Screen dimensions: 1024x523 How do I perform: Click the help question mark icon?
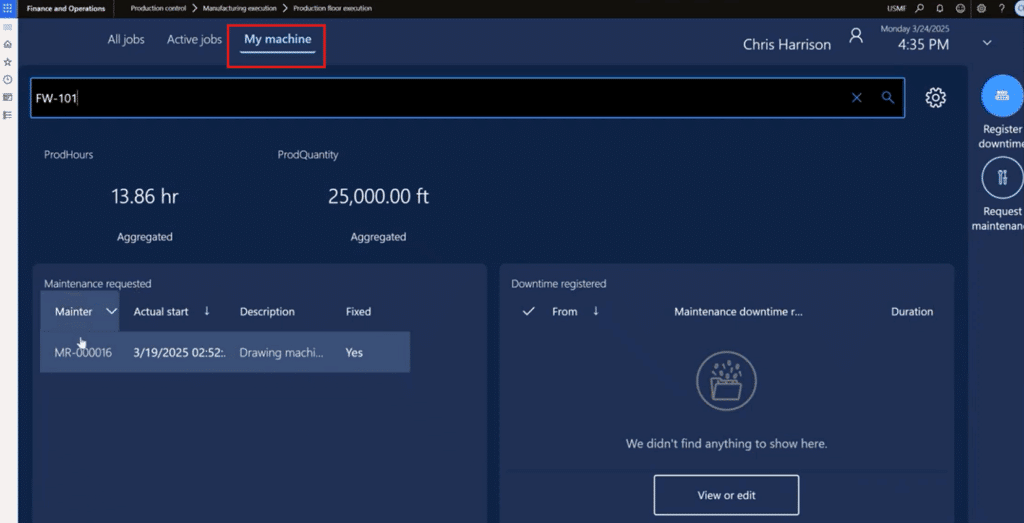pyautogui.click(x=1002, y=8)
